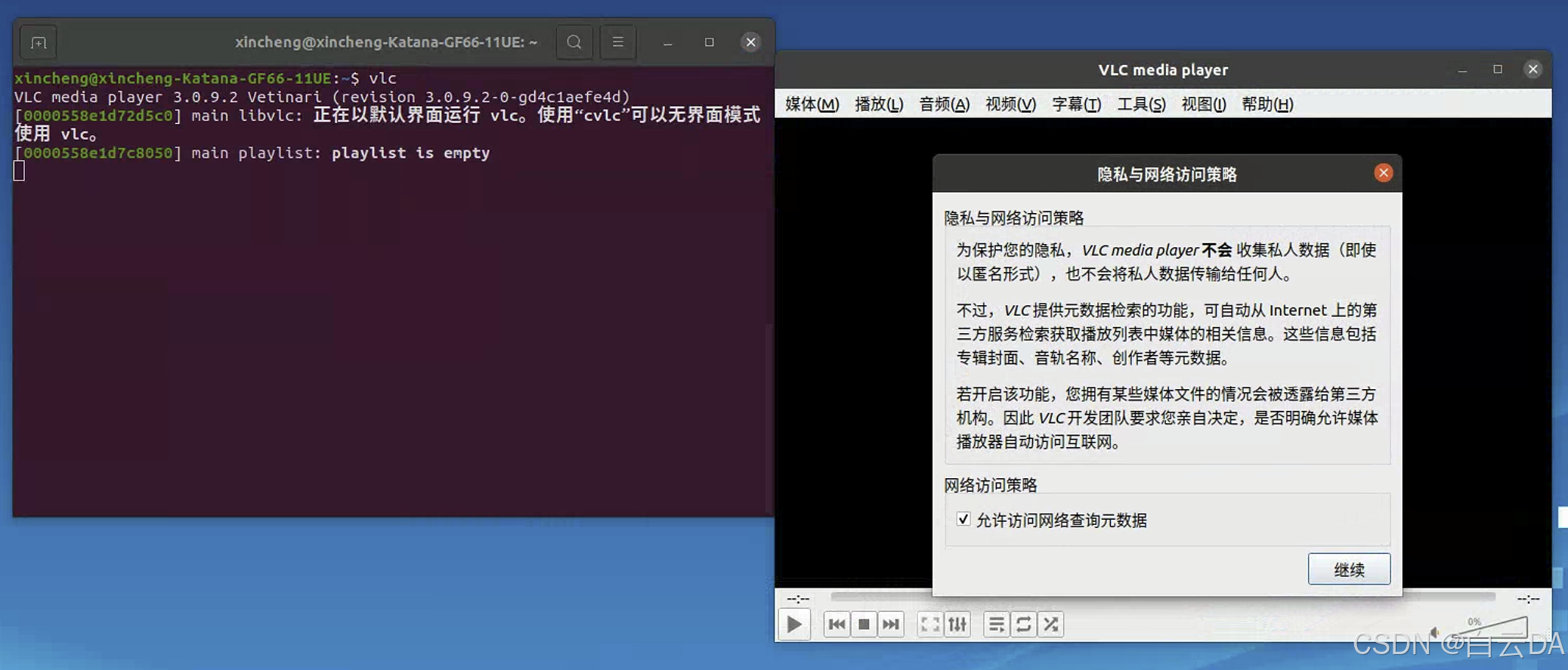This screenshot has height=670, width=1568.
Task: Maximize the VLC media player window
Action: 1498,69
